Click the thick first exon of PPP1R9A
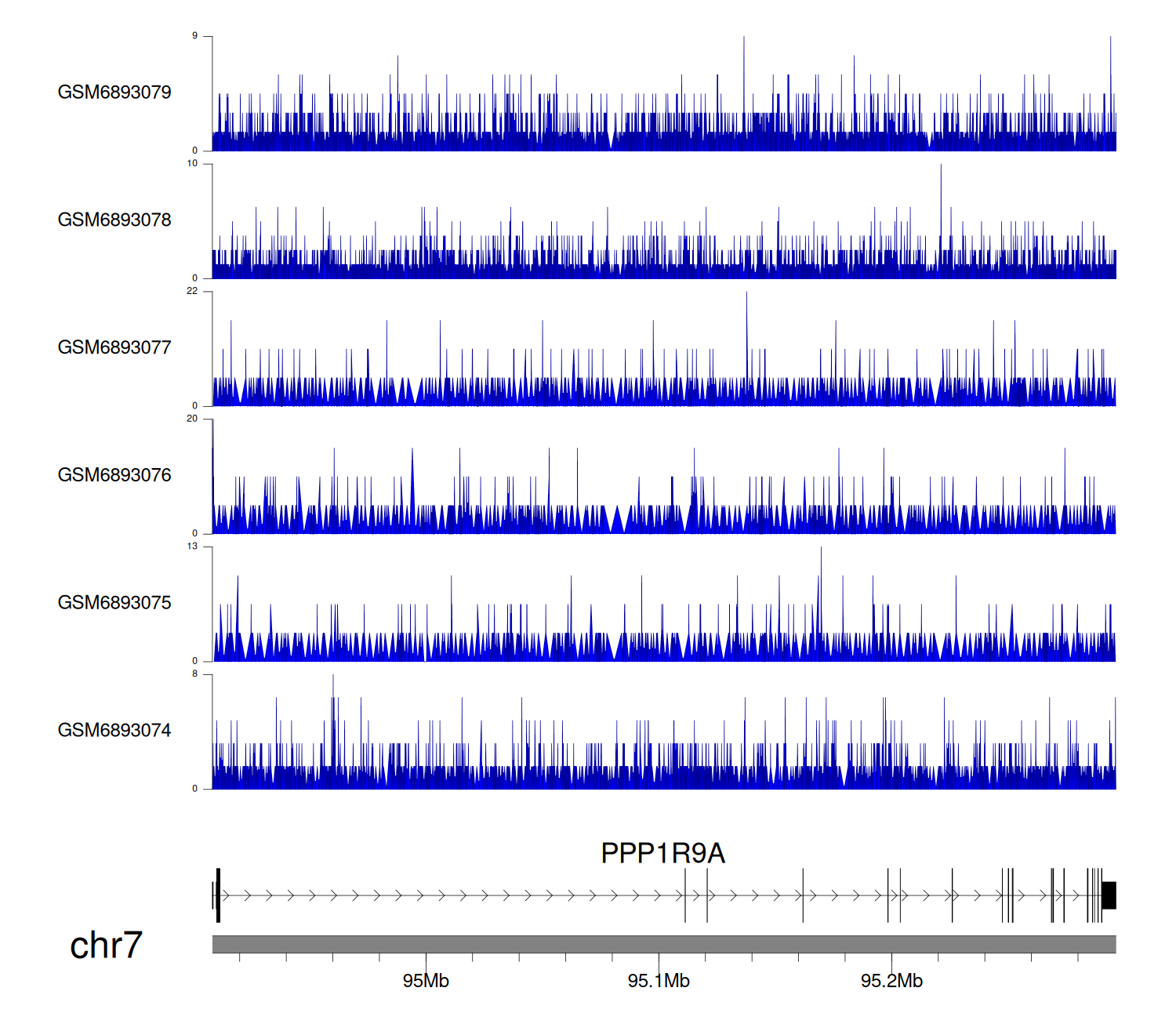Viewport: 1176px width, 1035px height. coord(218,895)
